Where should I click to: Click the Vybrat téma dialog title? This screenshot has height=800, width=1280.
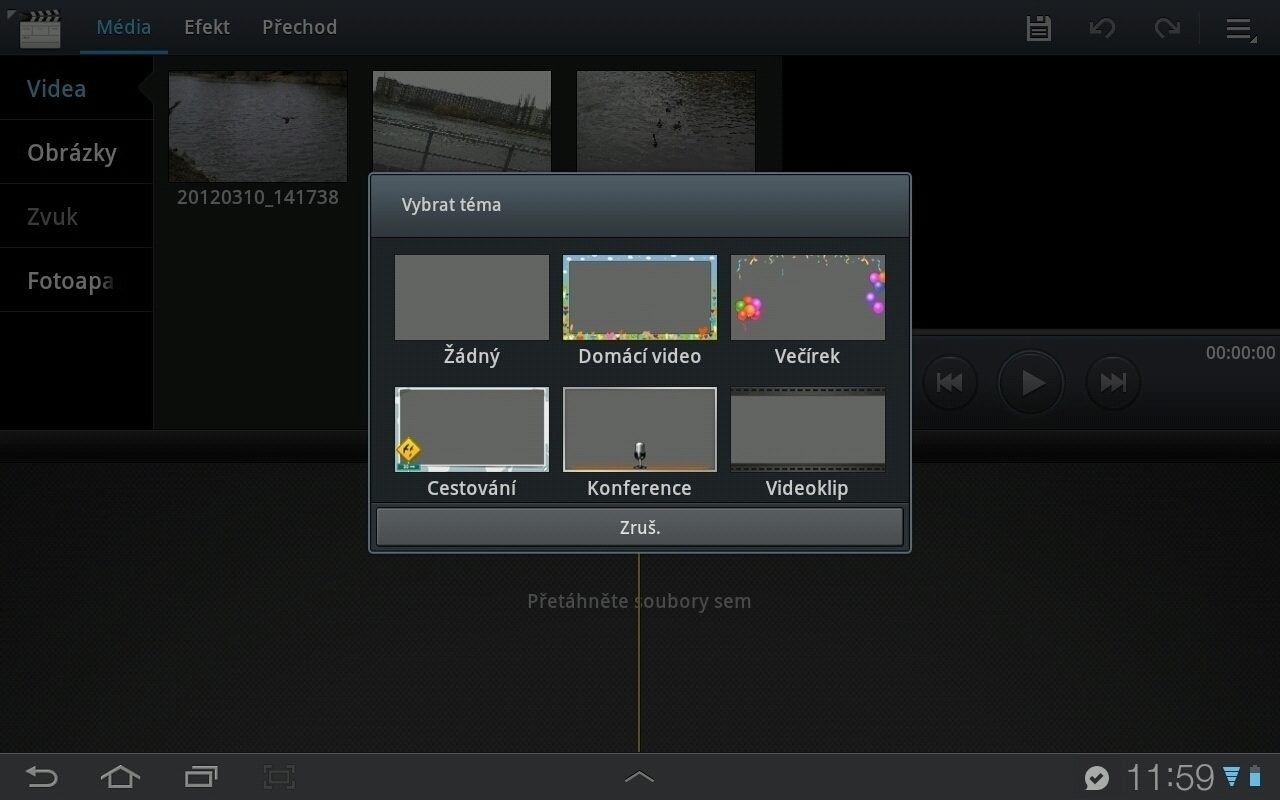pos(451,205)
